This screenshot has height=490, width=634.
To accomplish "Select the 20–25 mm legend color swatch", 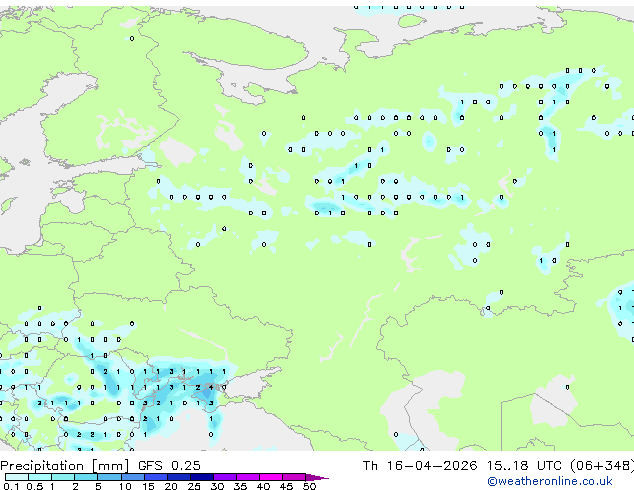I will (178, 477).
